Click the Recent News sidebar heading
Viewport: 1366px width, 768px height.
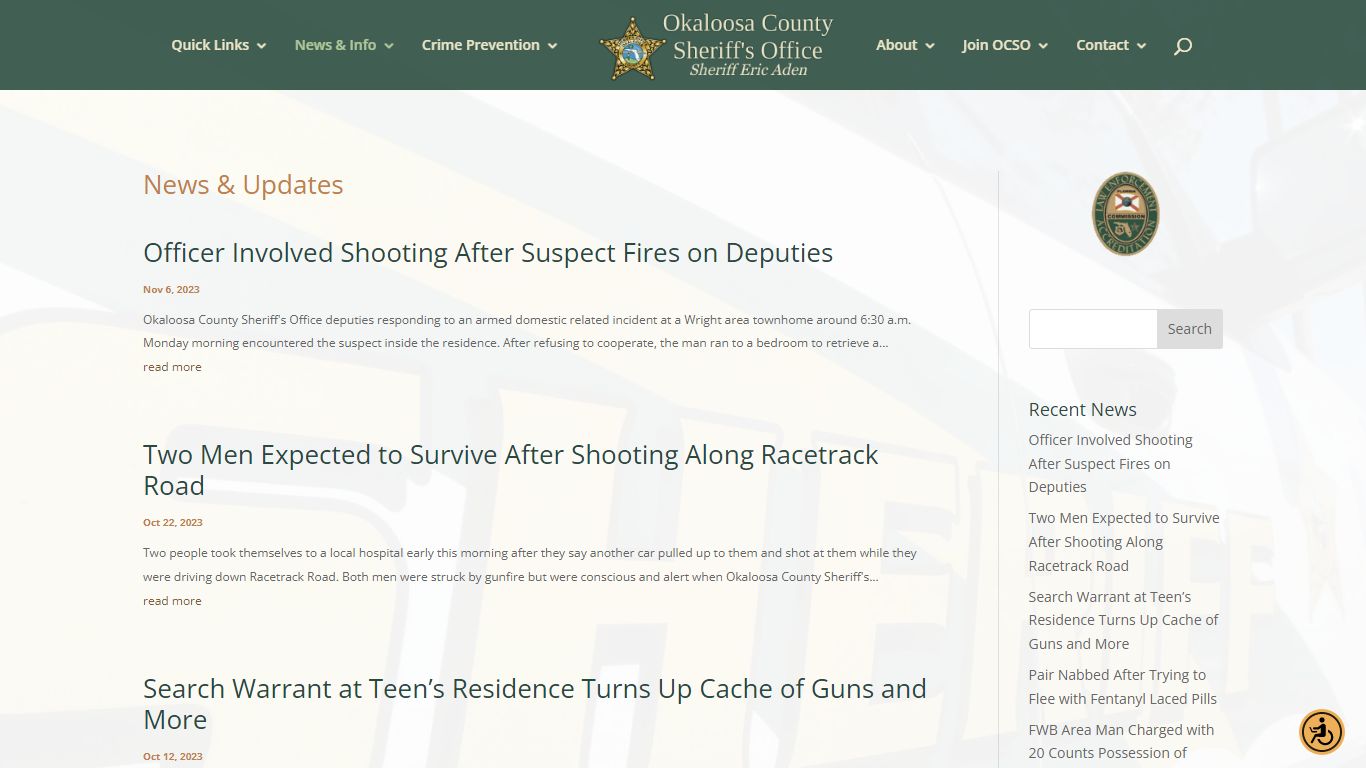coord(1082,409)
